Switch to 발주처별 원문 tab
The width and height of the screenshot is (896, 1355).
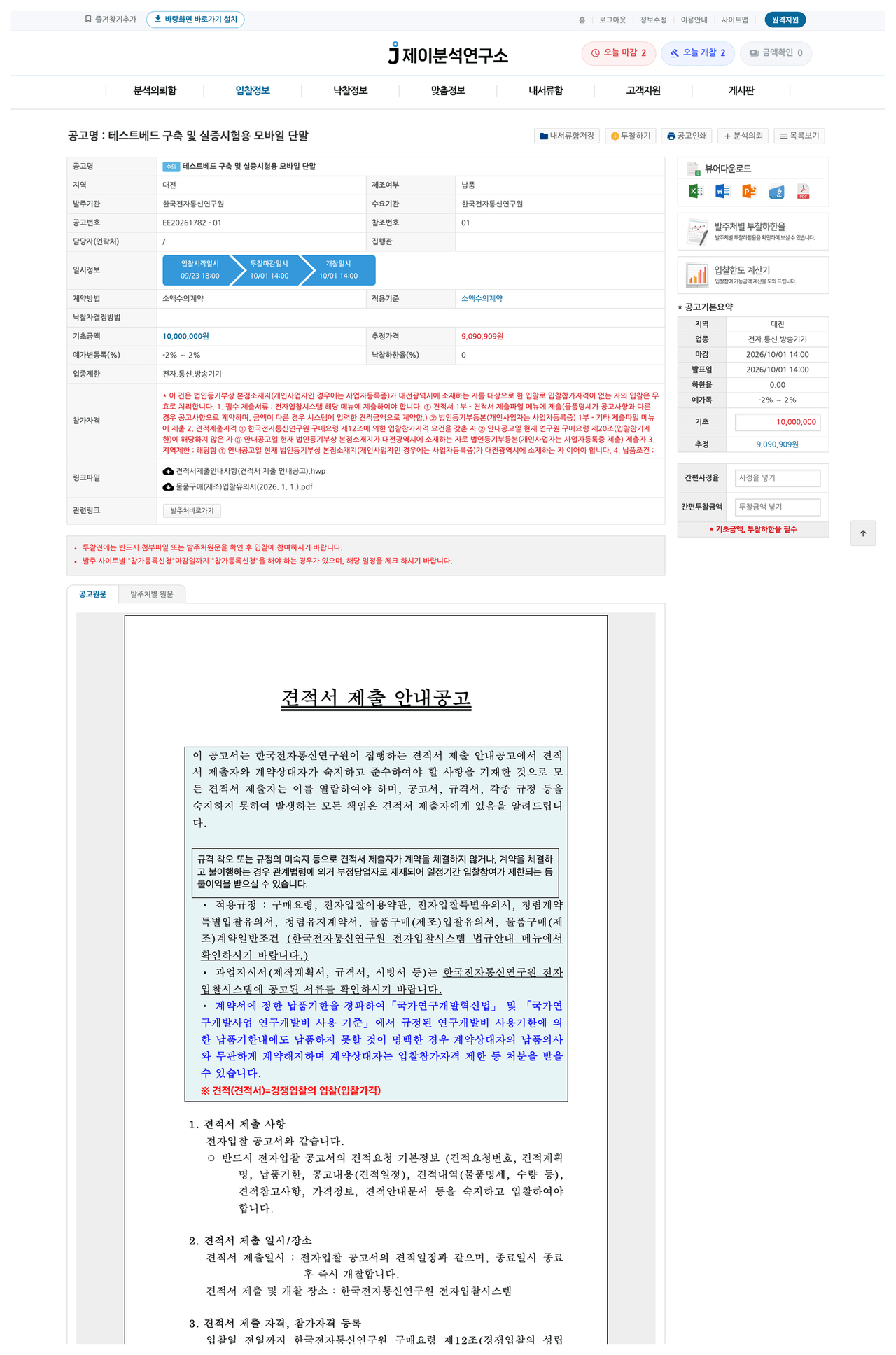pos(152,594)
